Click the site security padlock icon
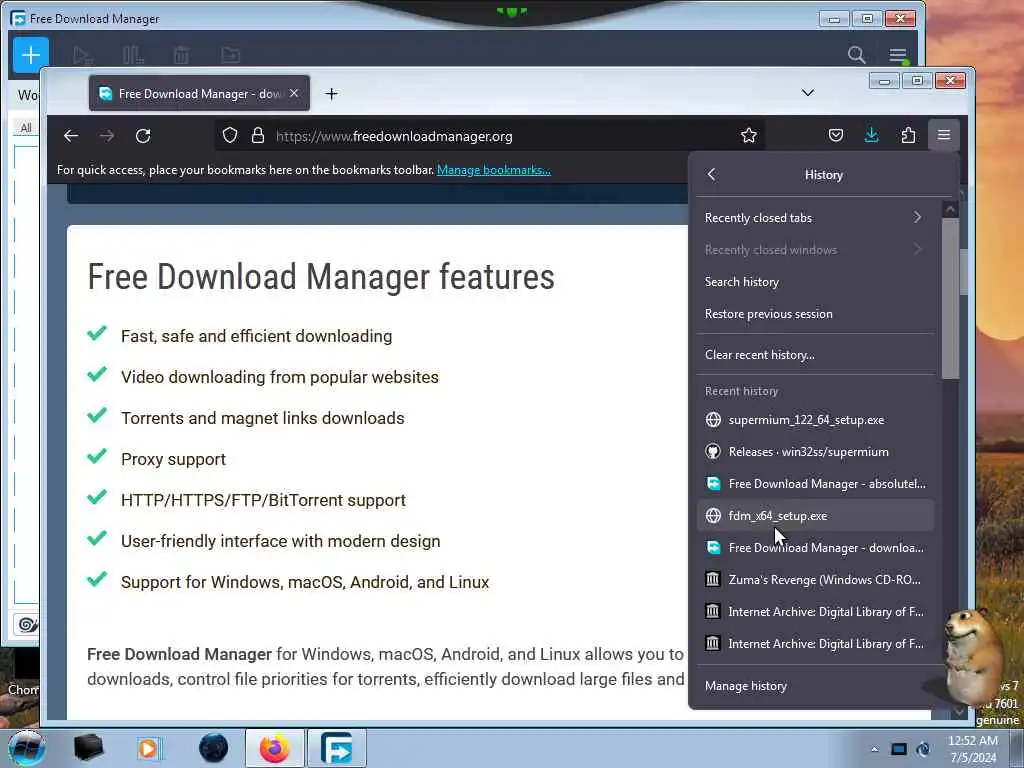 pyautogui.click(x=258, y=136)
